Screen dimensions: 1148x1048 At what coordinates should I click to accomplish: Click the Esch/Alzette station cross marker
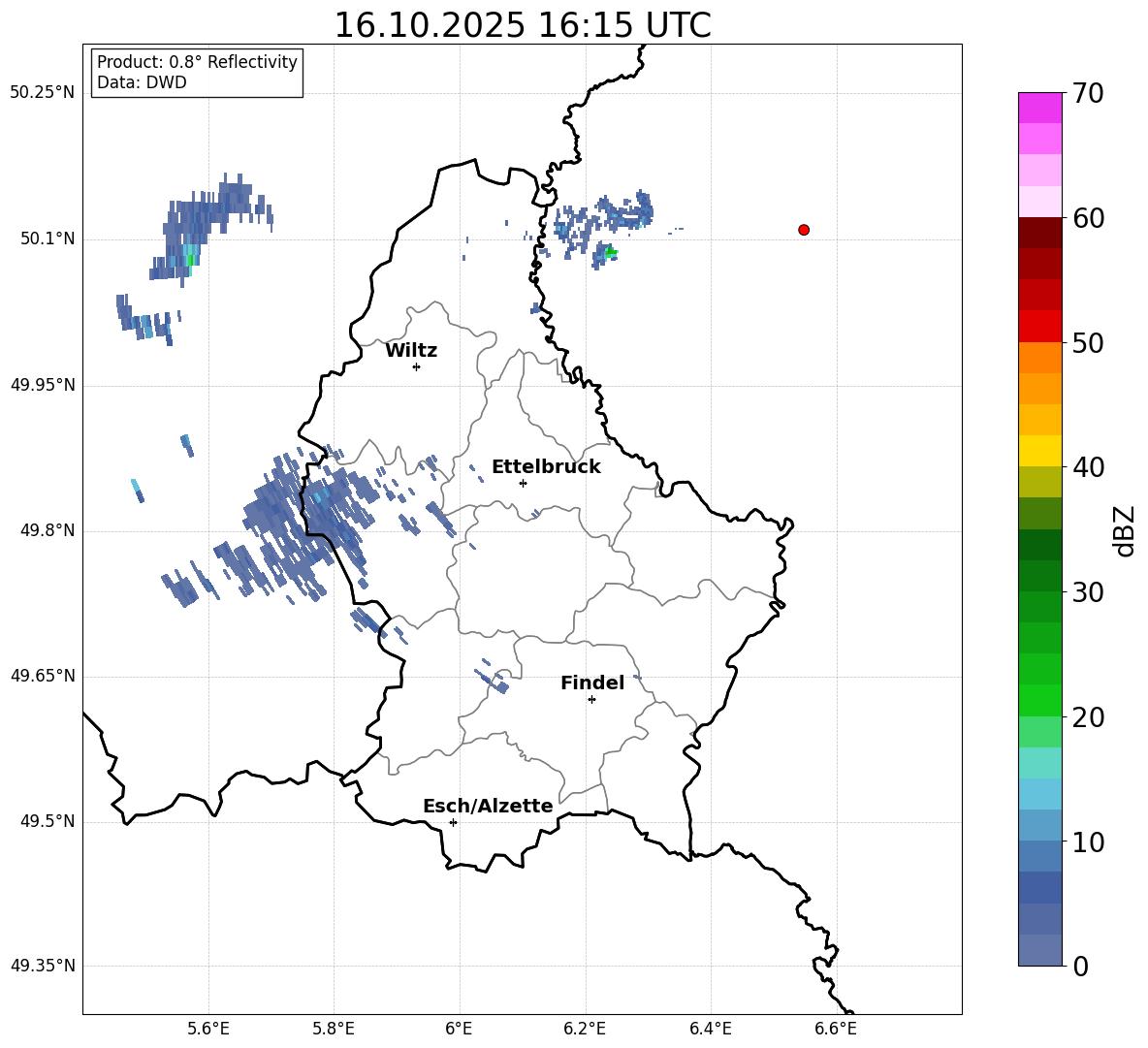pyautogui.click(x=453, y=822)
